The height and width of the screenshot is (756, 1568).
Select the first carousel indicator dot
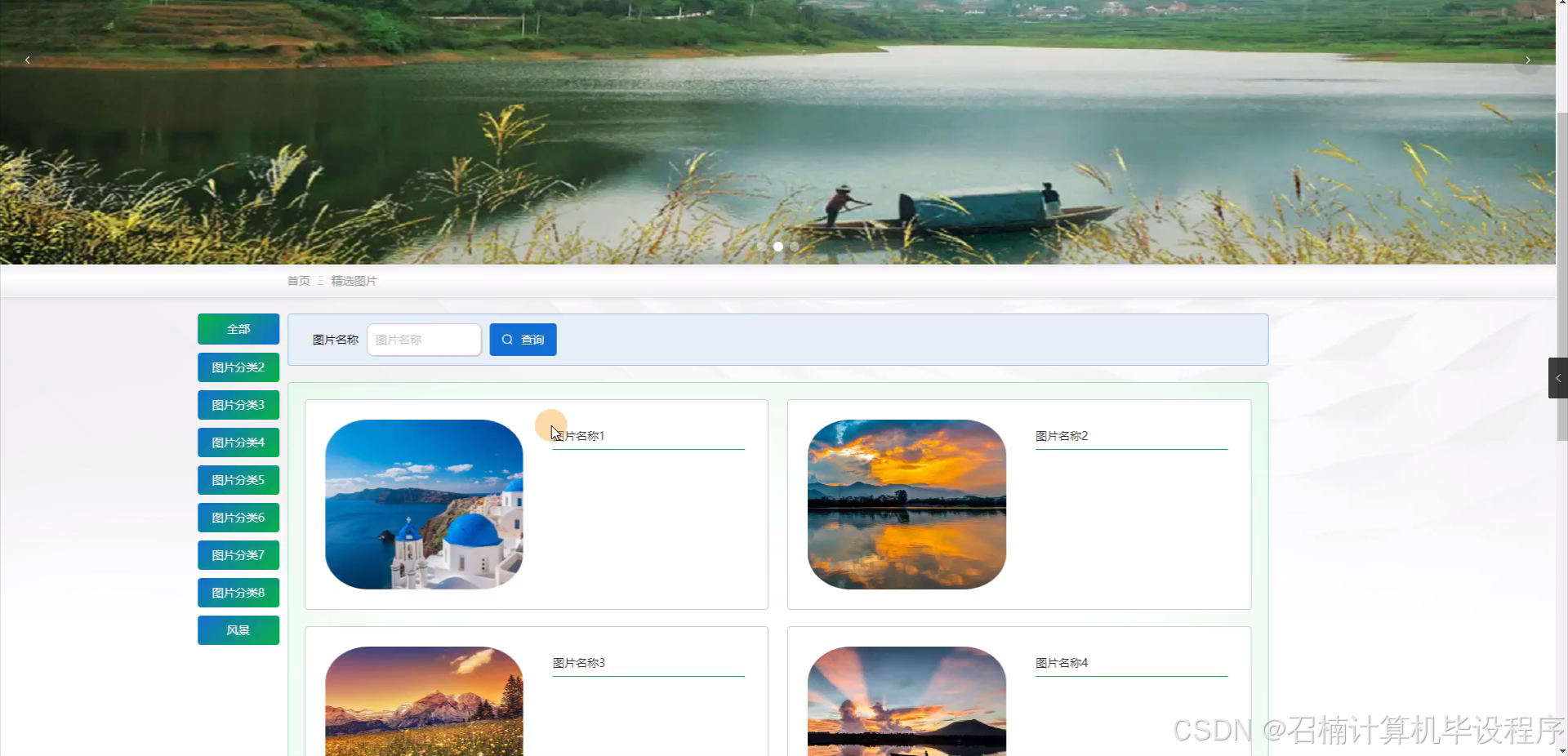(x=762, y=247)
